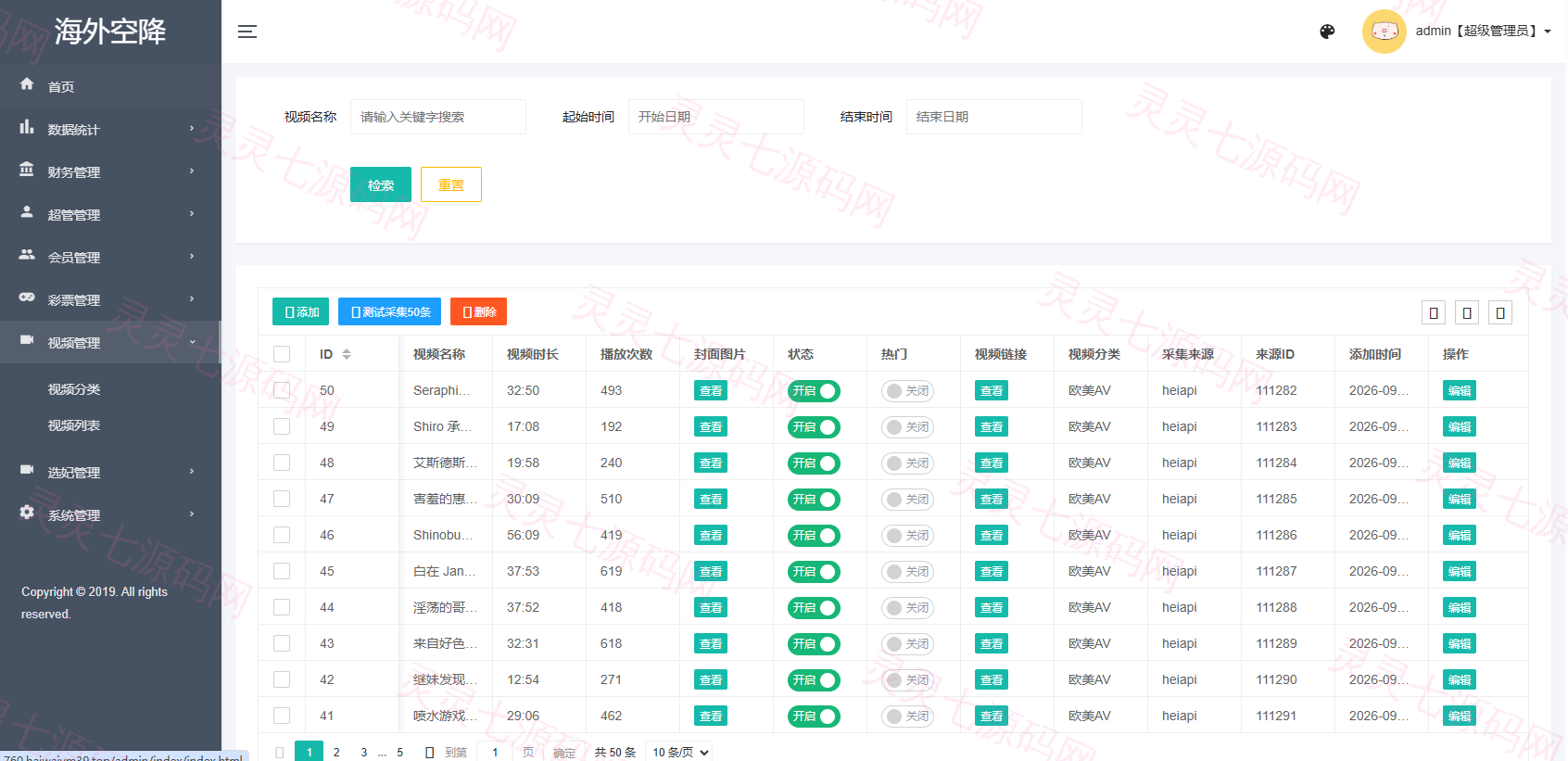Click the admin avatar image
Viewport: 1568px width, 761px height.
click(1384, 32)
